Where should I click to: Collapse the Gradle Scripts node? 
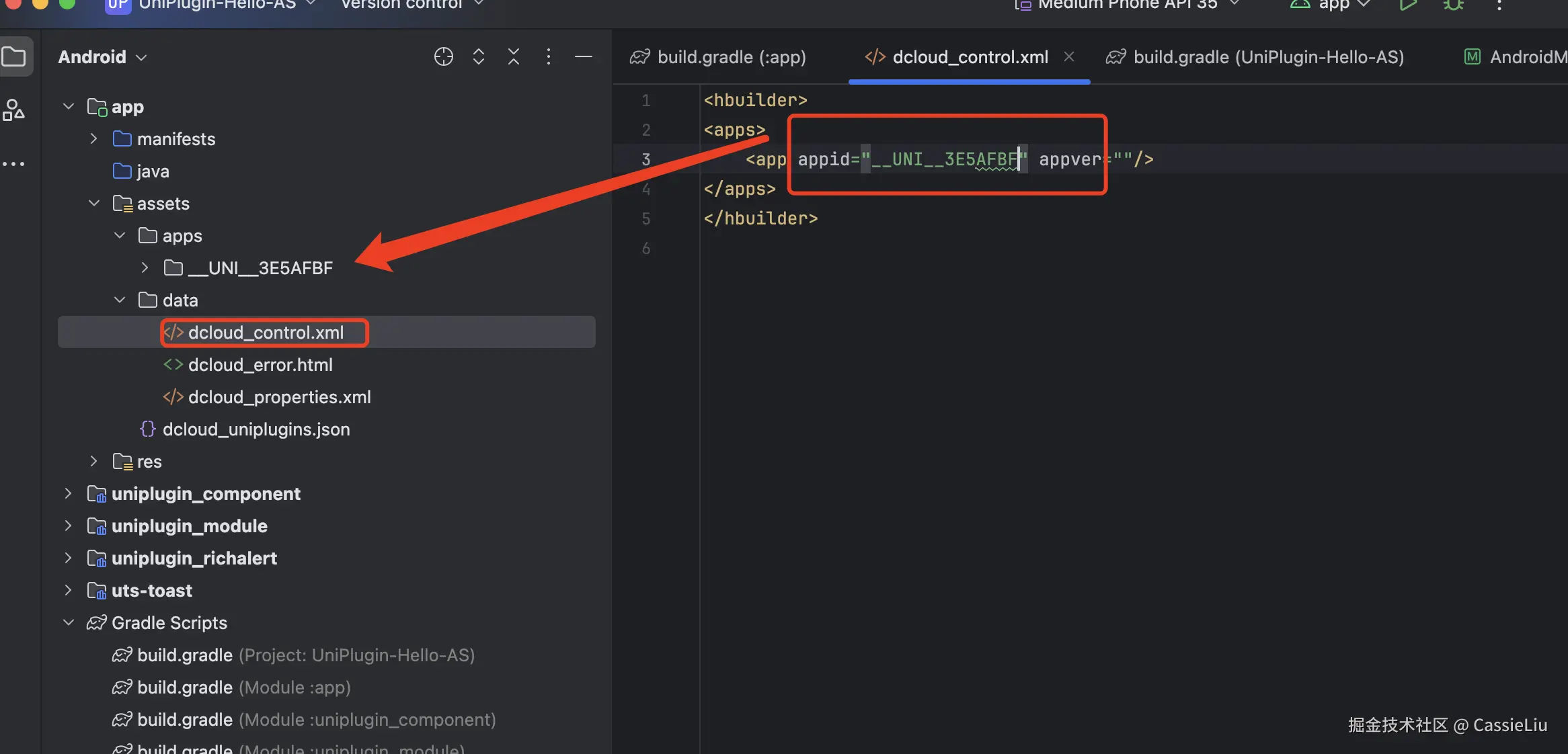[x=68, y=623]
